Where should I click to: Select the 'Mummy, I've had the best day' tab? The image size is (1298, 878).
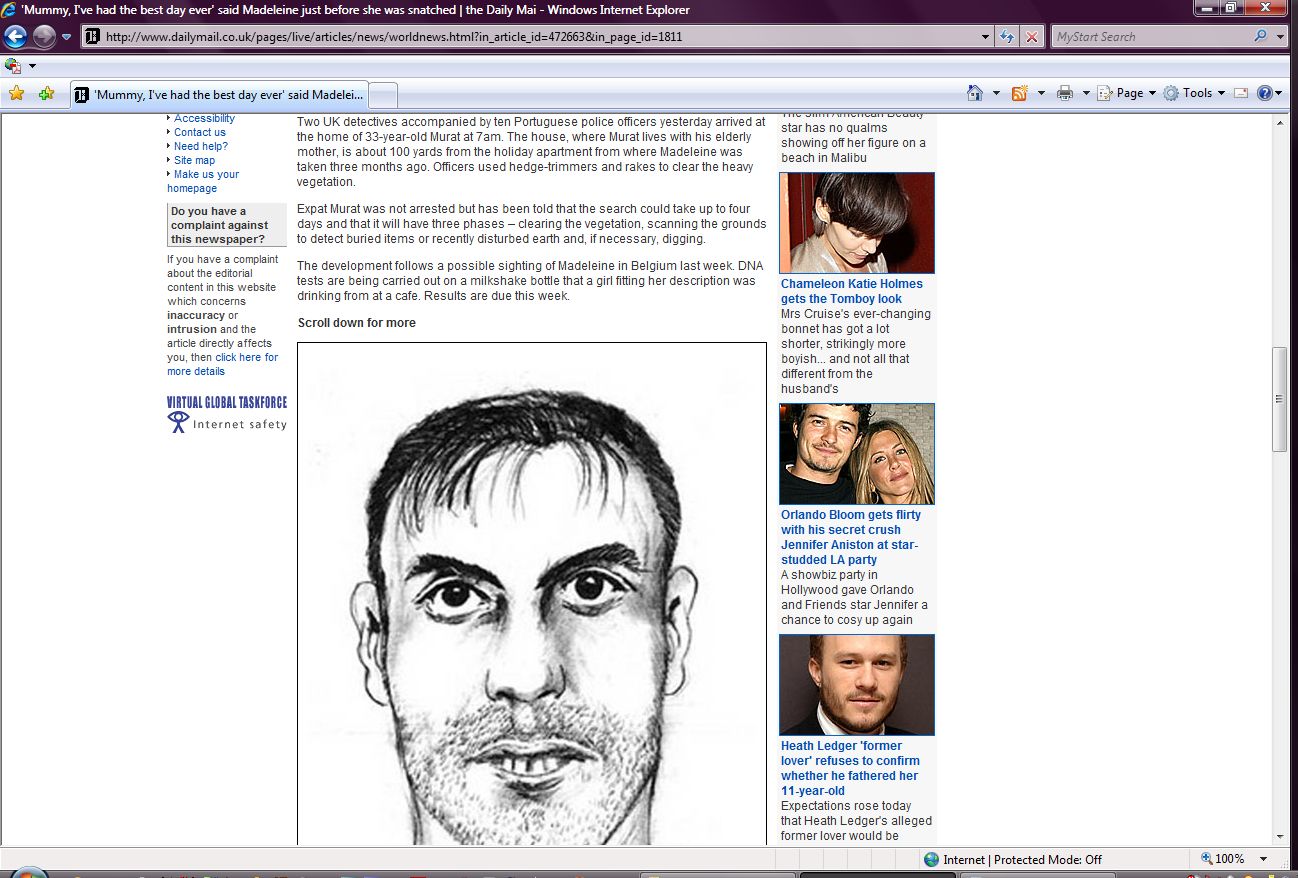click(x=220, y=95)
